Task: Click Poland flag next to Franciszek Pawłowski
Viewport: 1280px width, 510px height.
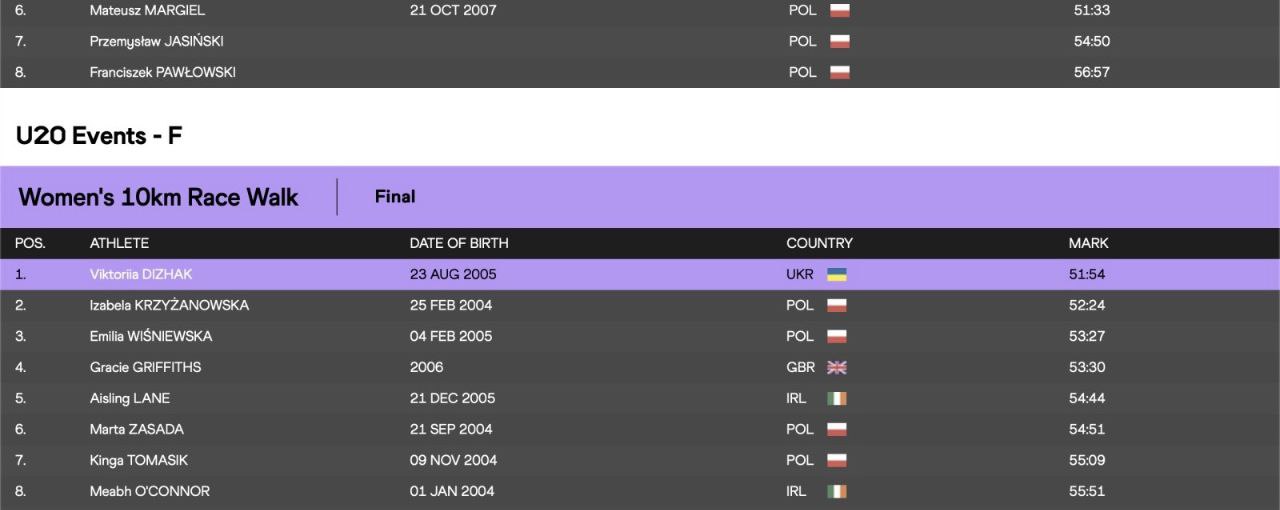Action: [x=839, y=72]
